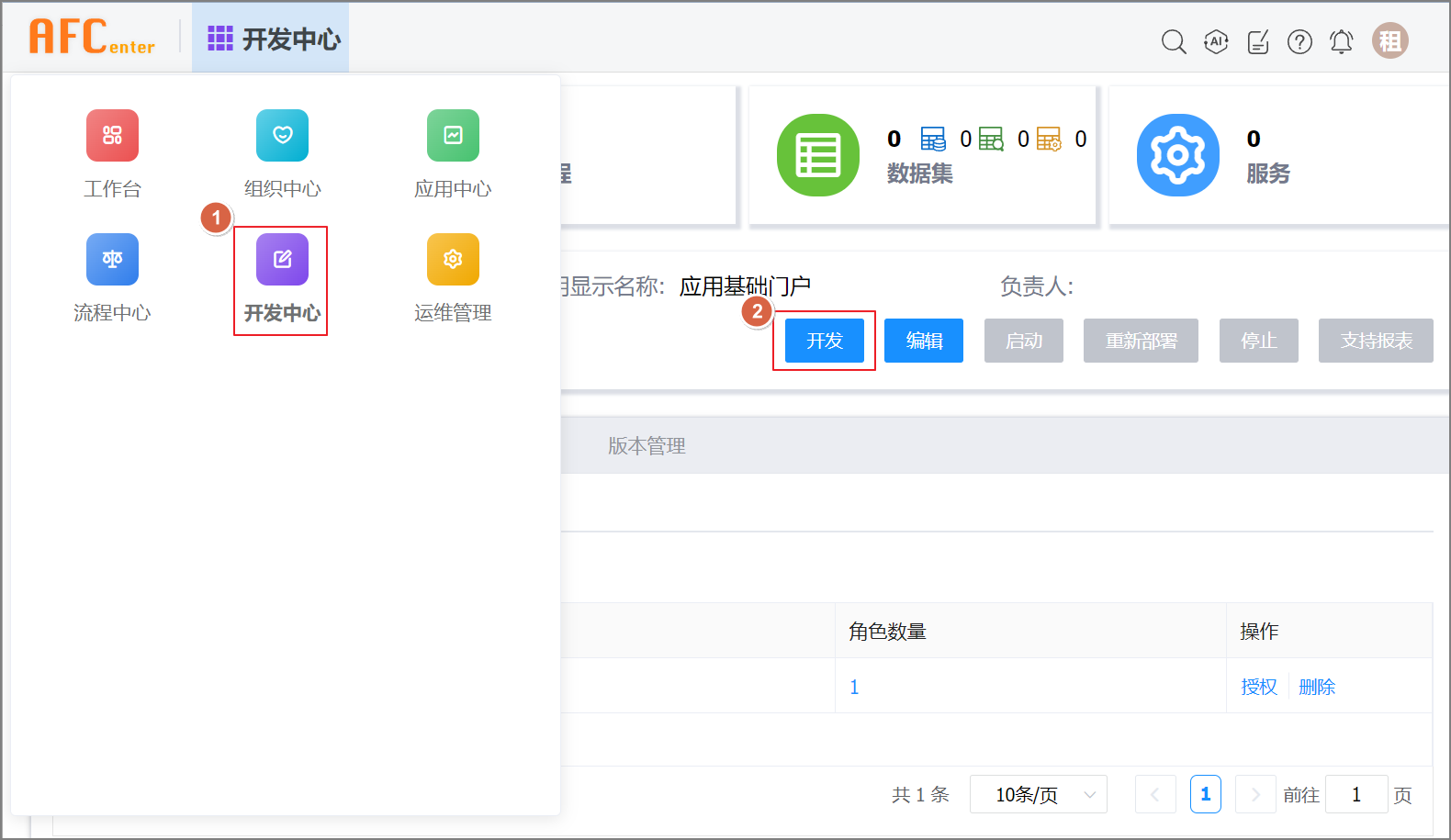Open the 运维管理 gear icon
The width and height of the screenshot is (1451, 840).
pos(453,260)
